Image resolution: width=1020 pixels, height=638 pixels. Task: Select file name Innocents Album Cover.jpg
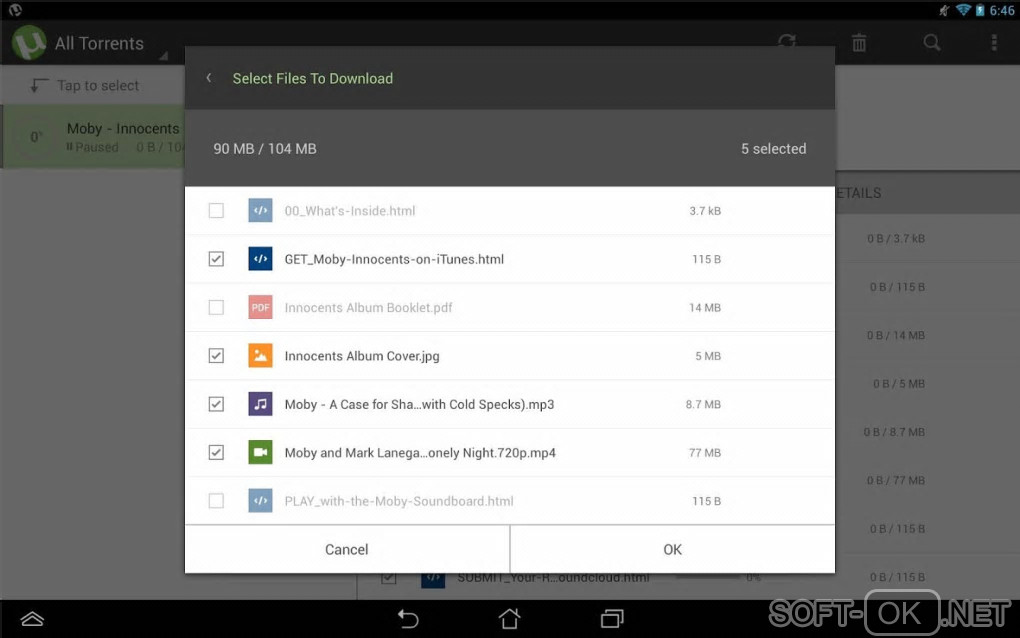362,356
